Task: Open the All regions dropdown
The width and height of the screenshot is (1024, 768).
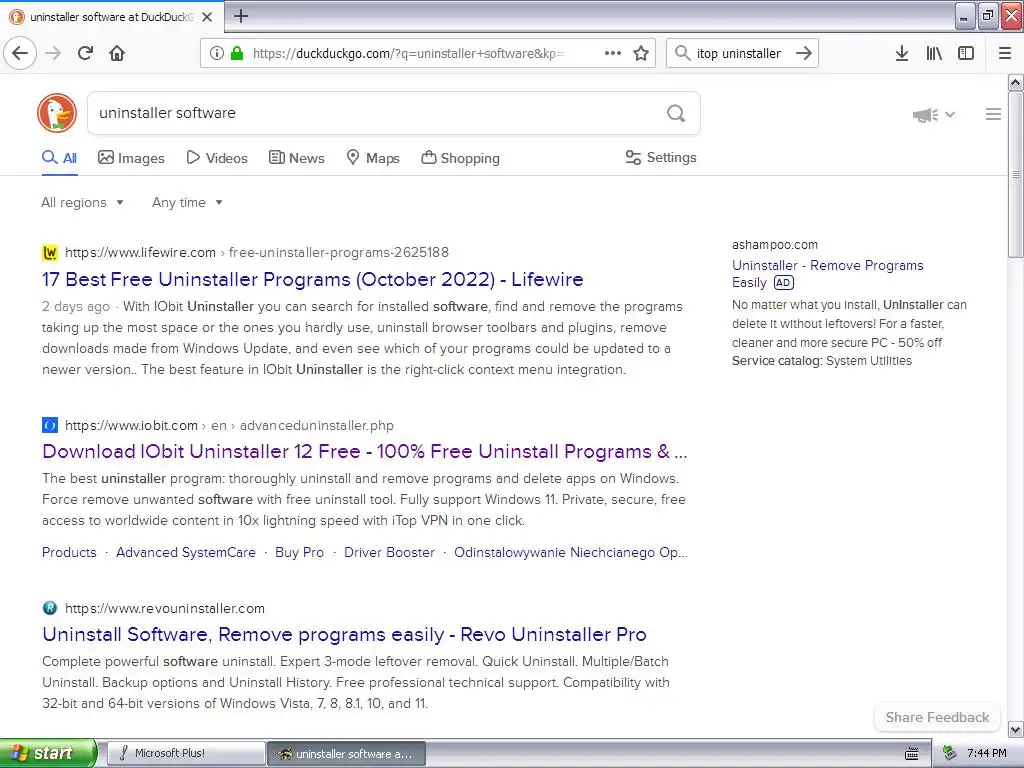Action: 82,202
